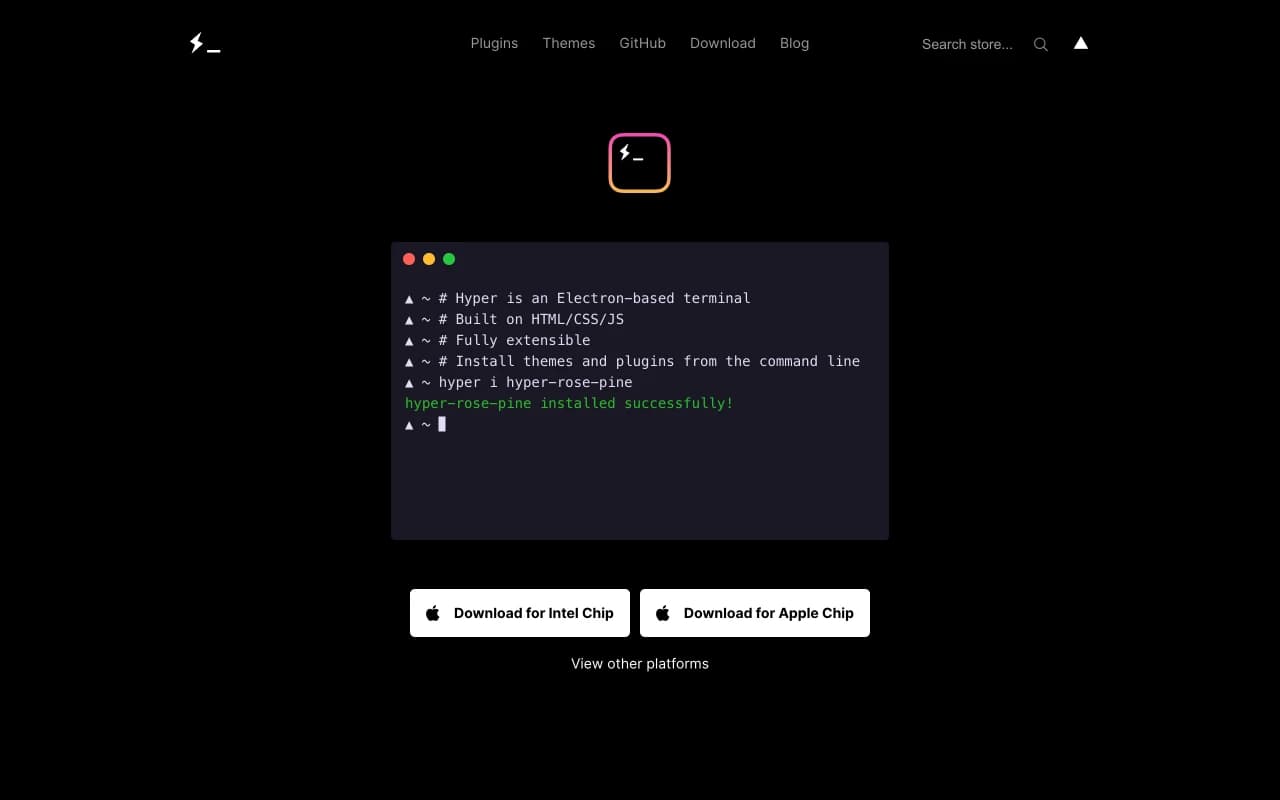
Task: Open the Plugins page from the navbar
Action: coord(494,43)
